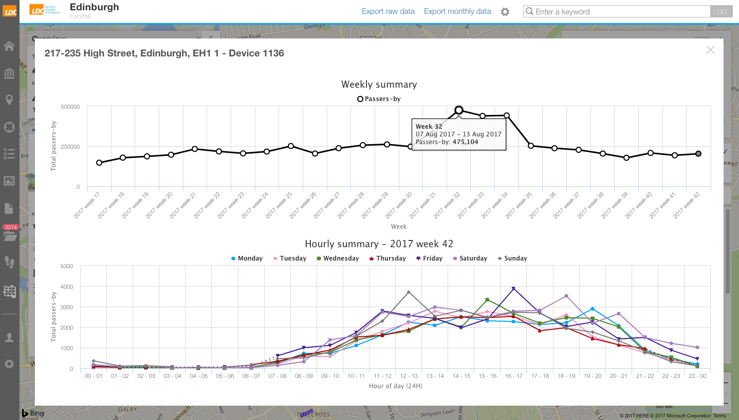Click the dialog title with Device 1136

(164, 53)
